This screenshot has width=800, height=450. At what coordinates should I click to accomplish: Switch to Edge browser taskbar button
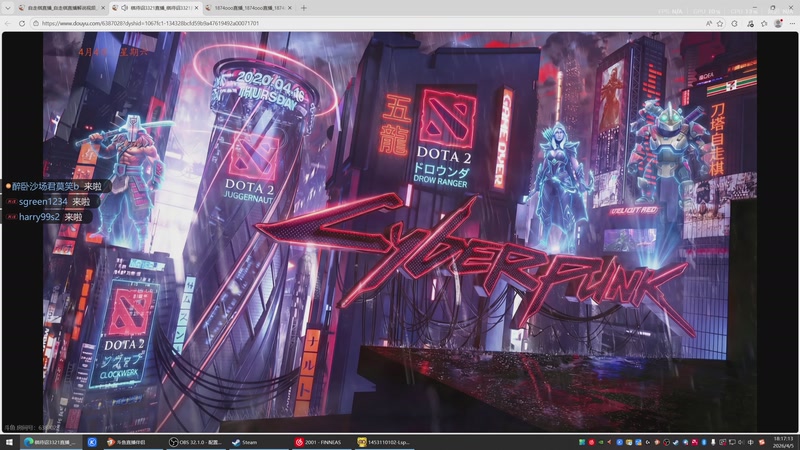pos(50,442)
